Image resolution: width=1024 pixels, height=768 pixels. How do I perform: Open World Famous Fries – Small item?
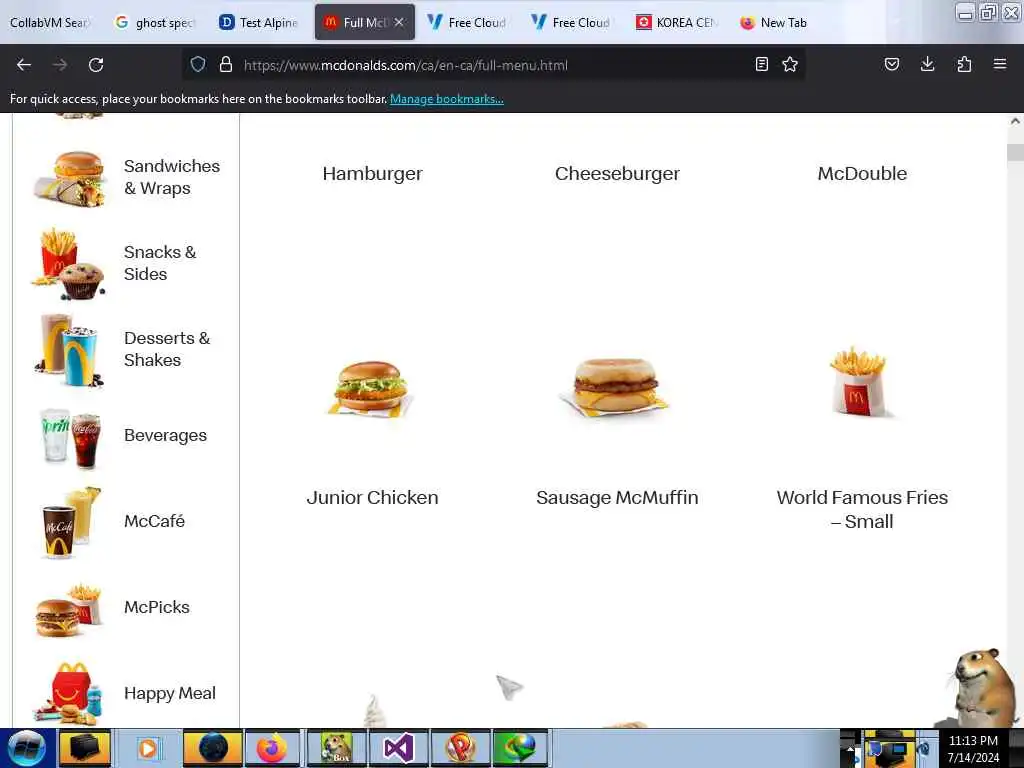(x=862, y=509)
